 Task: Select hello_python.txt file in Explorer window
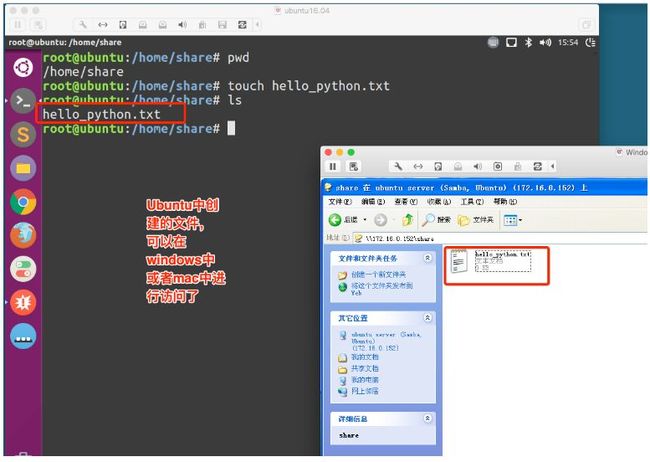[491, 261]
